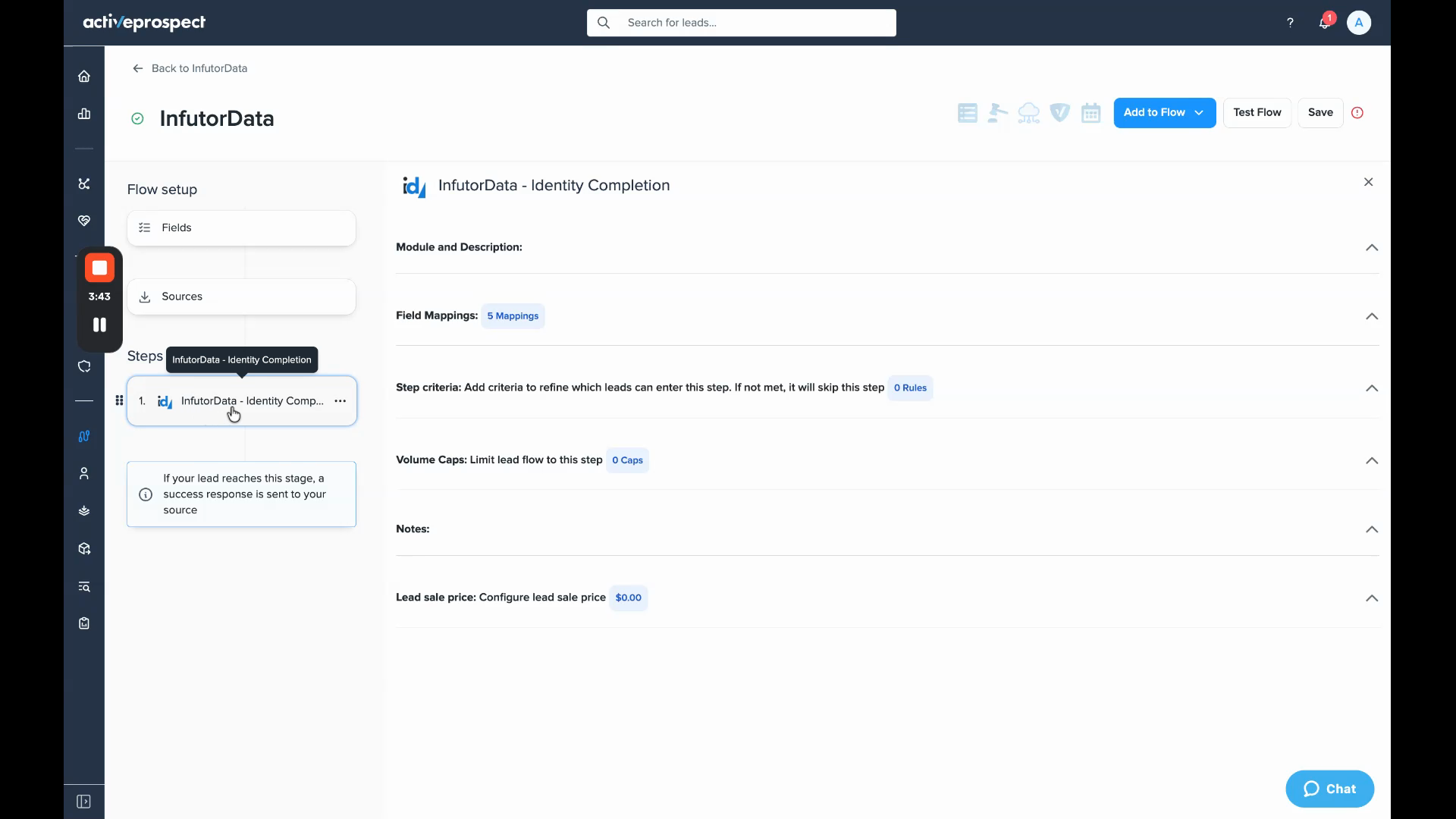Click in the Search for leads field
Image resolution: width=1456 pixels, height=819 pixels.
tap(742, 23)
